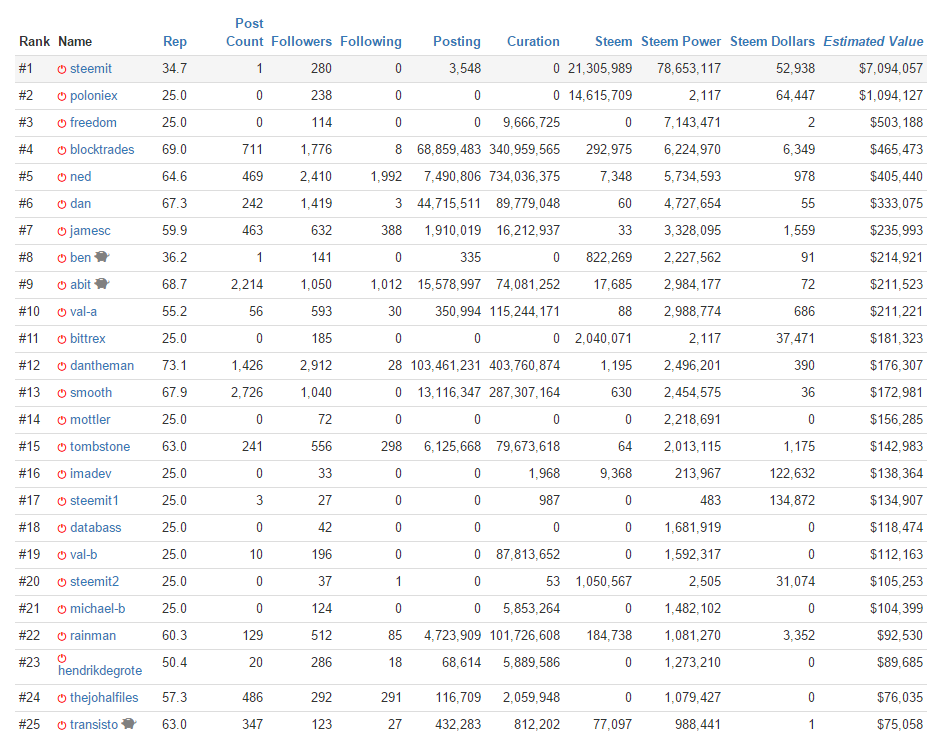Go to the michael-b account link
938x741 pixels.
(x=98, y=608)
